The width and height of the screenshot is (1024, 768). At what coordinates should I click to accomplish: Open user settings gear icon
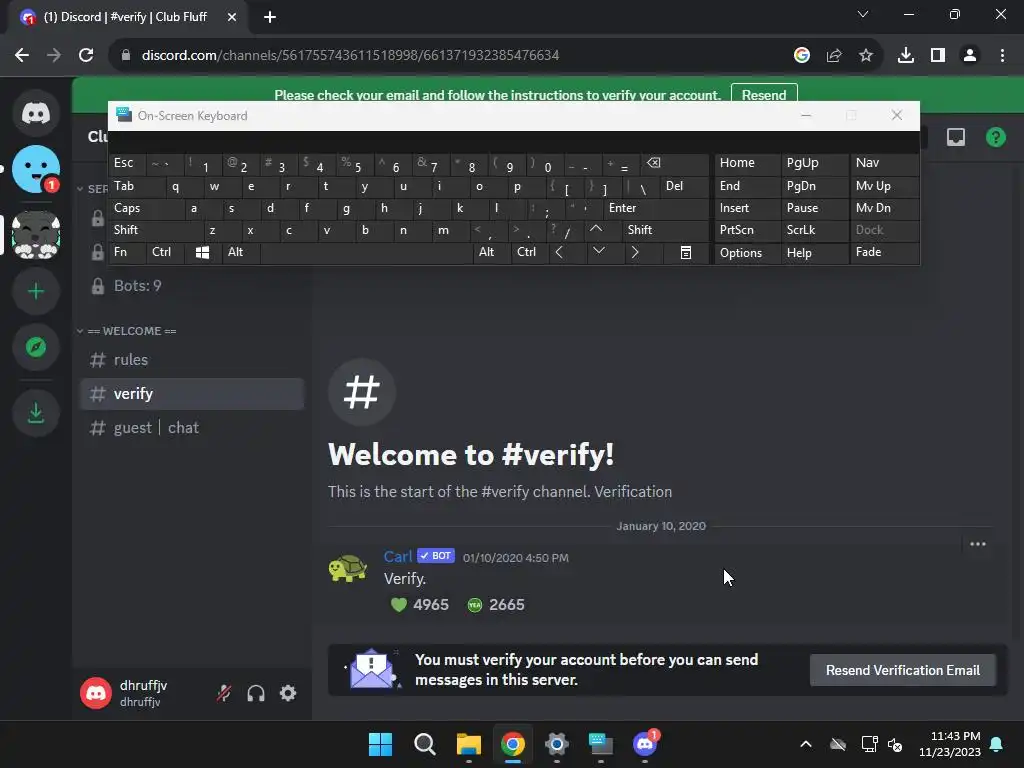click(x=288, y=693)
